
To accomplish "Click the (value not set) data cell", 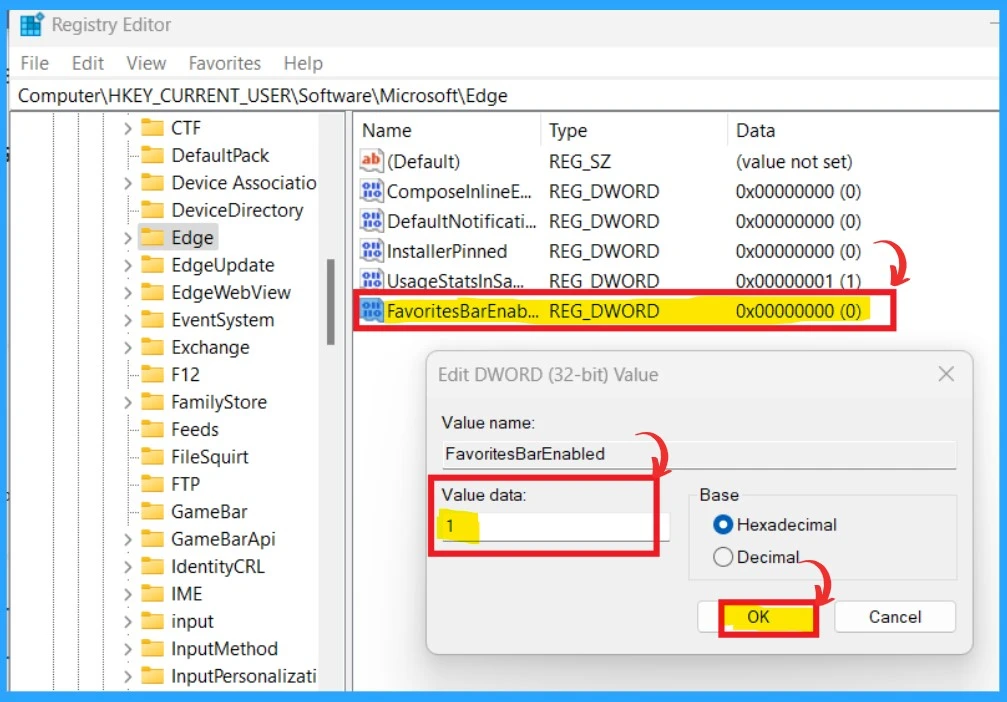I will coord(794,161).
